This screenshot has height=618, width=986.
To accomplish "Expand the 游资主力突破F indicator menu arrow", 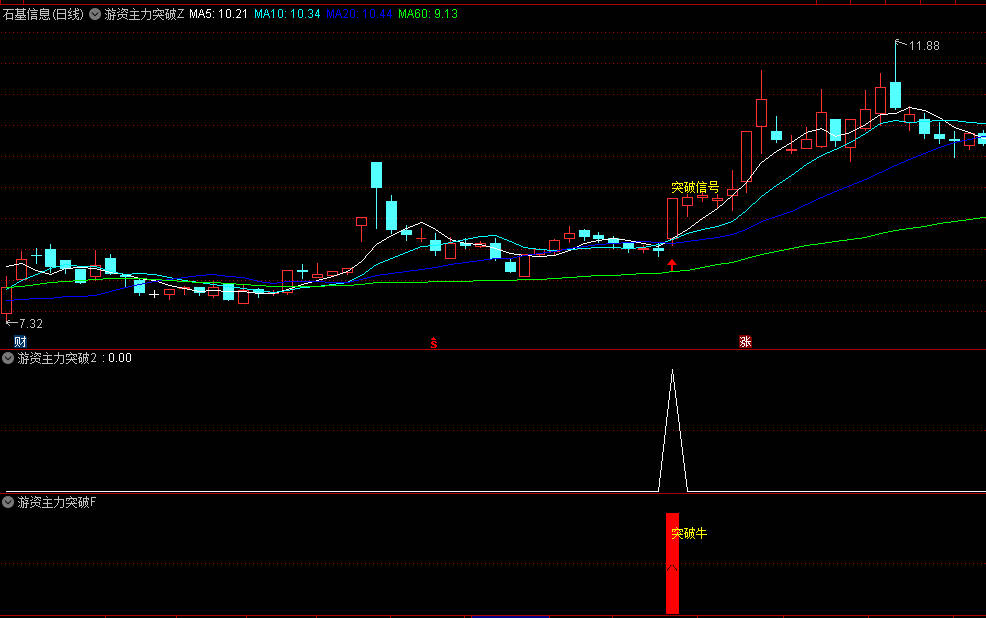I will click(x=8, y=502).
